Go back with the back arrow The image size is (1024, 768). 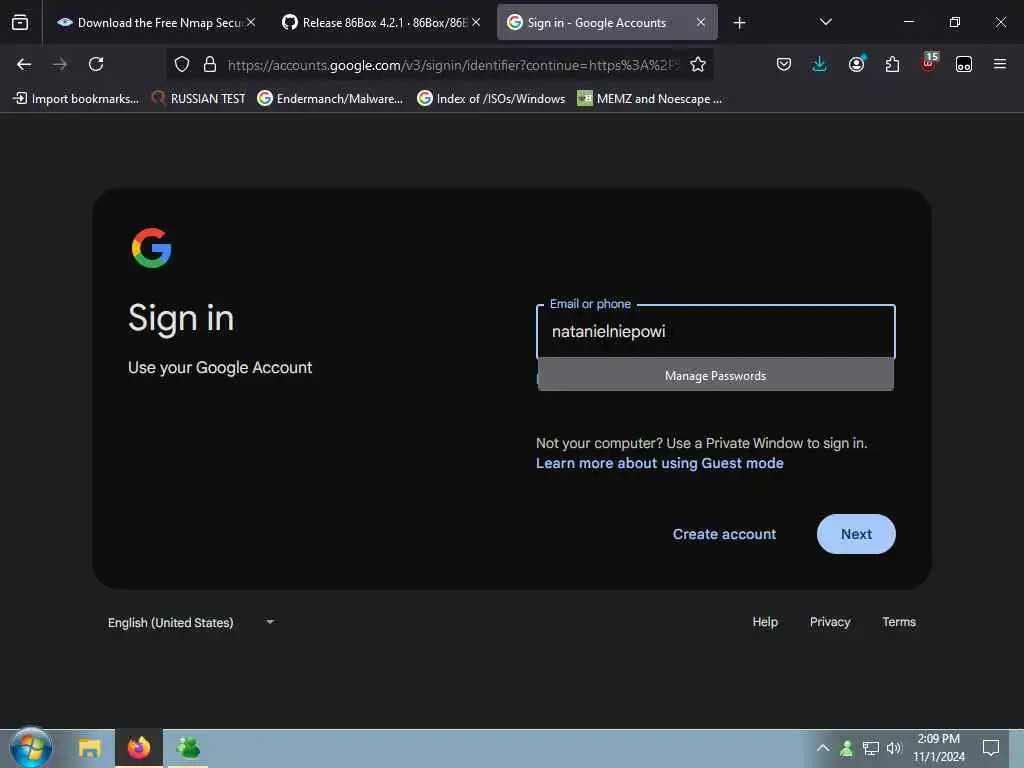(24, 64)
